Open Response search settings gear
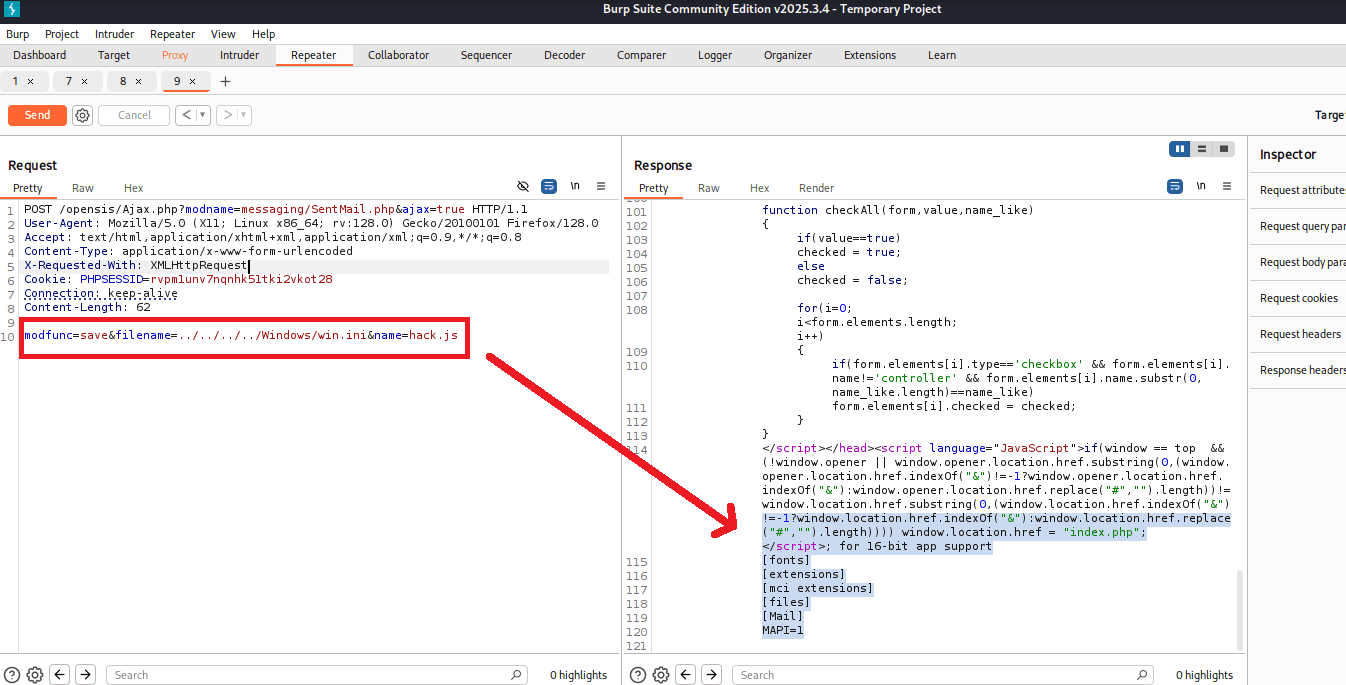The image size is (1346, 685). [x=660, y=675]
